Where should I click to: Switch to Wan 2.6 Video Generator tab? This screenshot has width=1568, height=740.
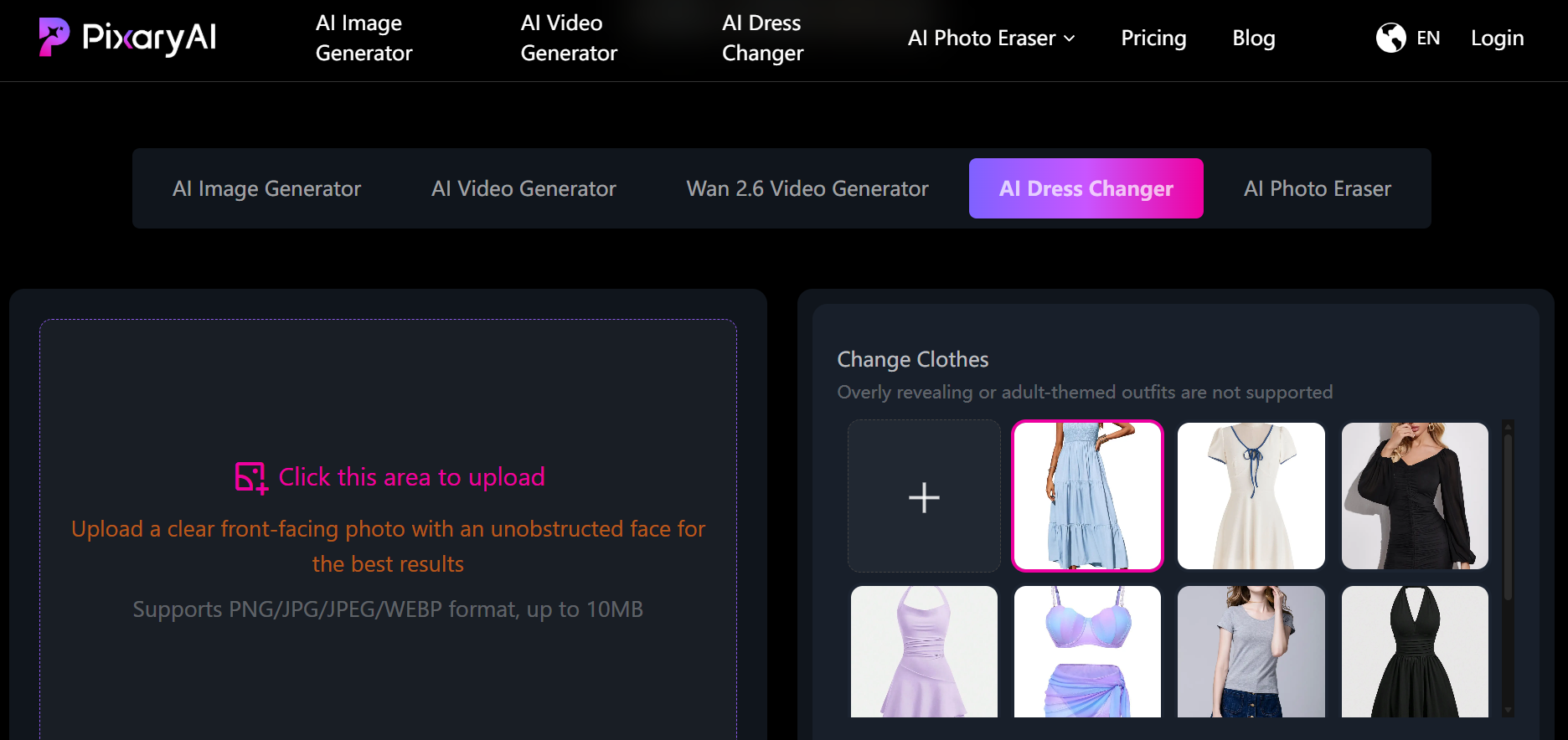pyautogui.click(x=807, y=188)
